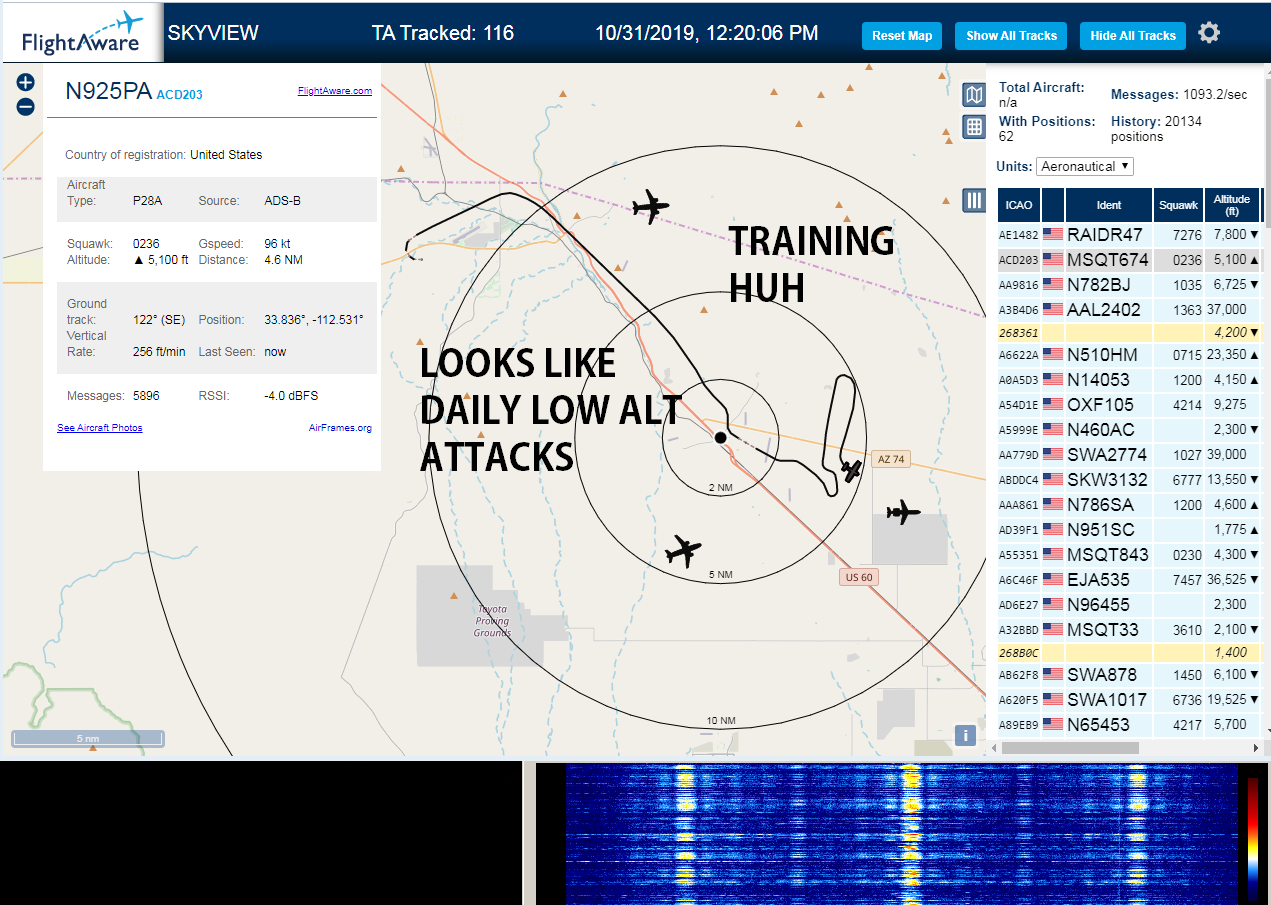Sort table by ICAO column header
Screen dimensions: 1271x905
[1019, 205]
